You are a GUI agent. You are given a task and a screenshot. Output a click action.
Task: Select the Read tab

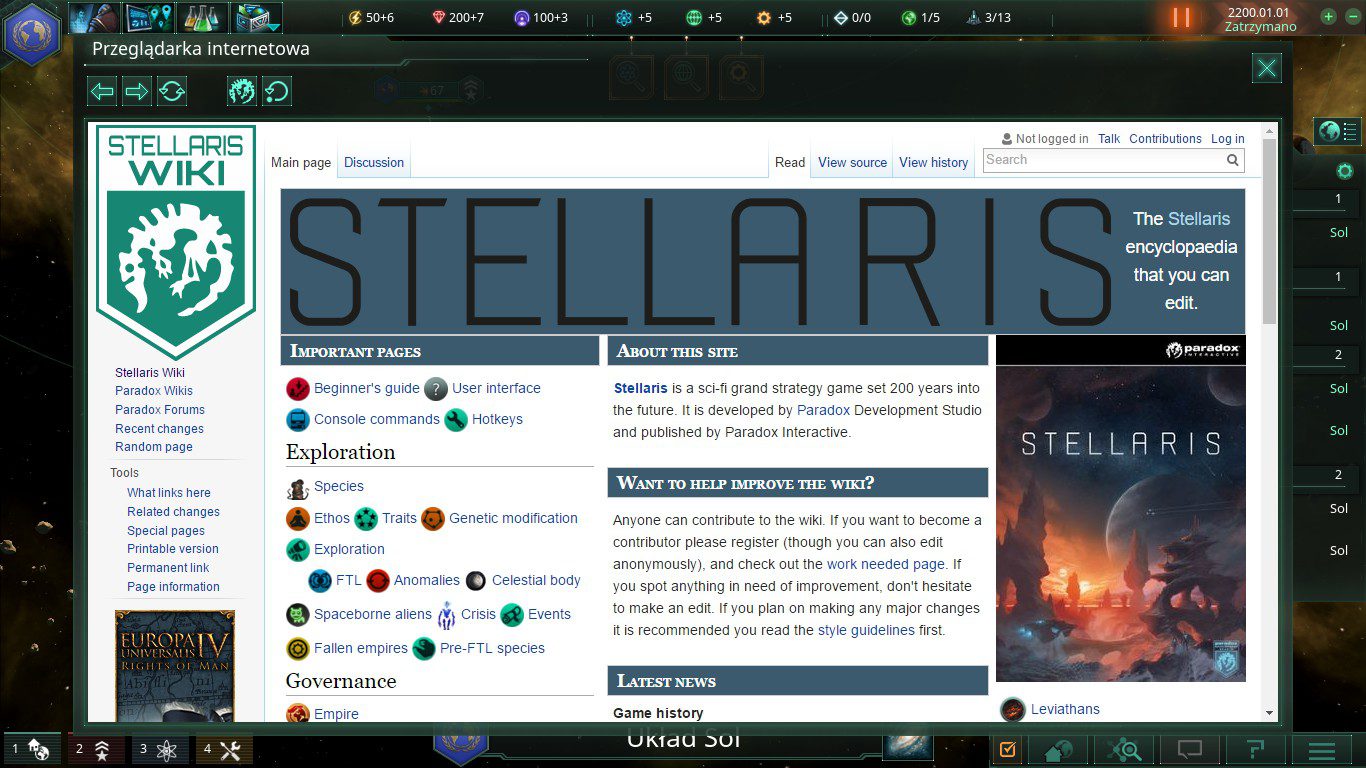[x=790, y=163]
